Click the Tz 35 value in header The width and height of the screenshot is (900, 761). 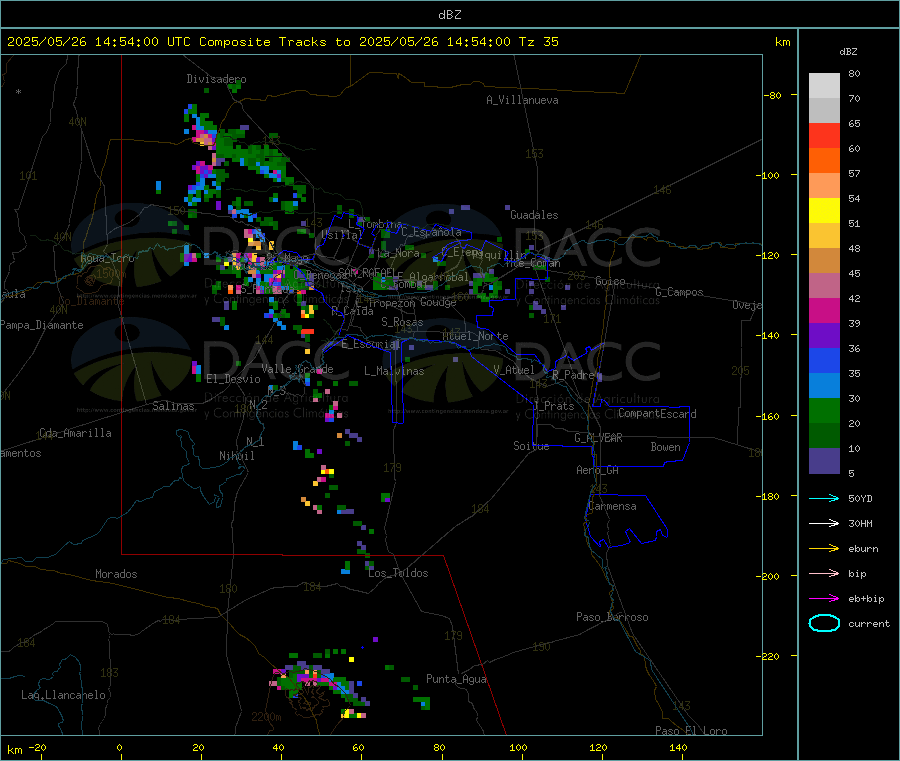[x=538, y=42]
